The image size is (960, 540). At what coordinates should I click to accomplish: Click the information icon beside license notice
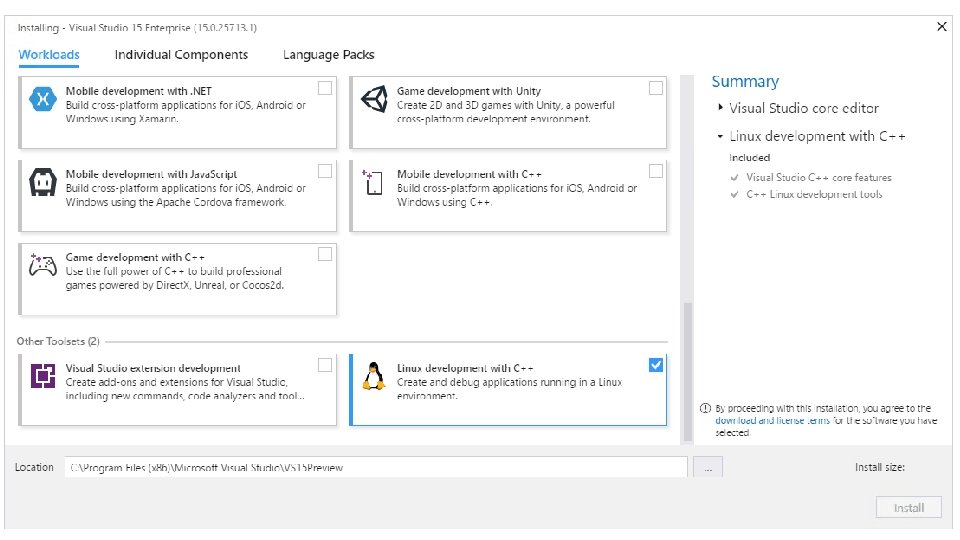[706, 409]
